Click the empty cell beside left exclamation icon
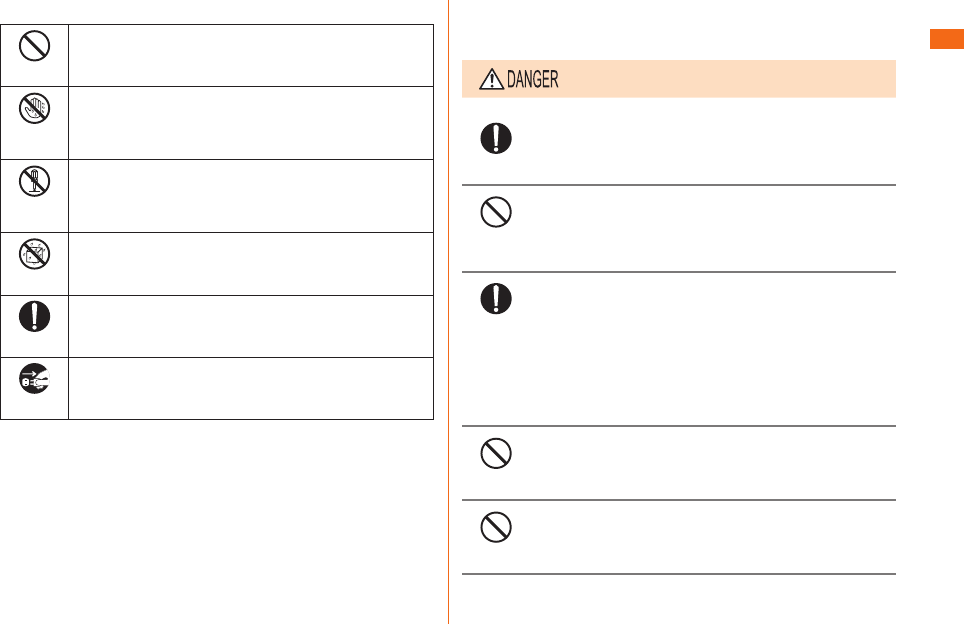Screen dimensions: 964x624 (x=251, y=326)
